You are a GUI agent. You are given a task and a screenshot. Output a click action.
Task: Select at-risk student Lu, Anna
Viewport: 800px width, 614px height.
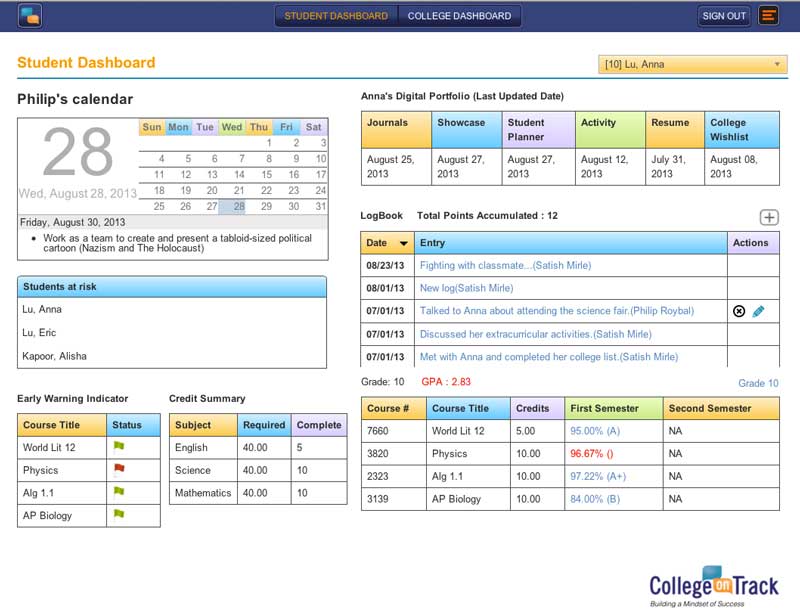(x=42, y=309)
